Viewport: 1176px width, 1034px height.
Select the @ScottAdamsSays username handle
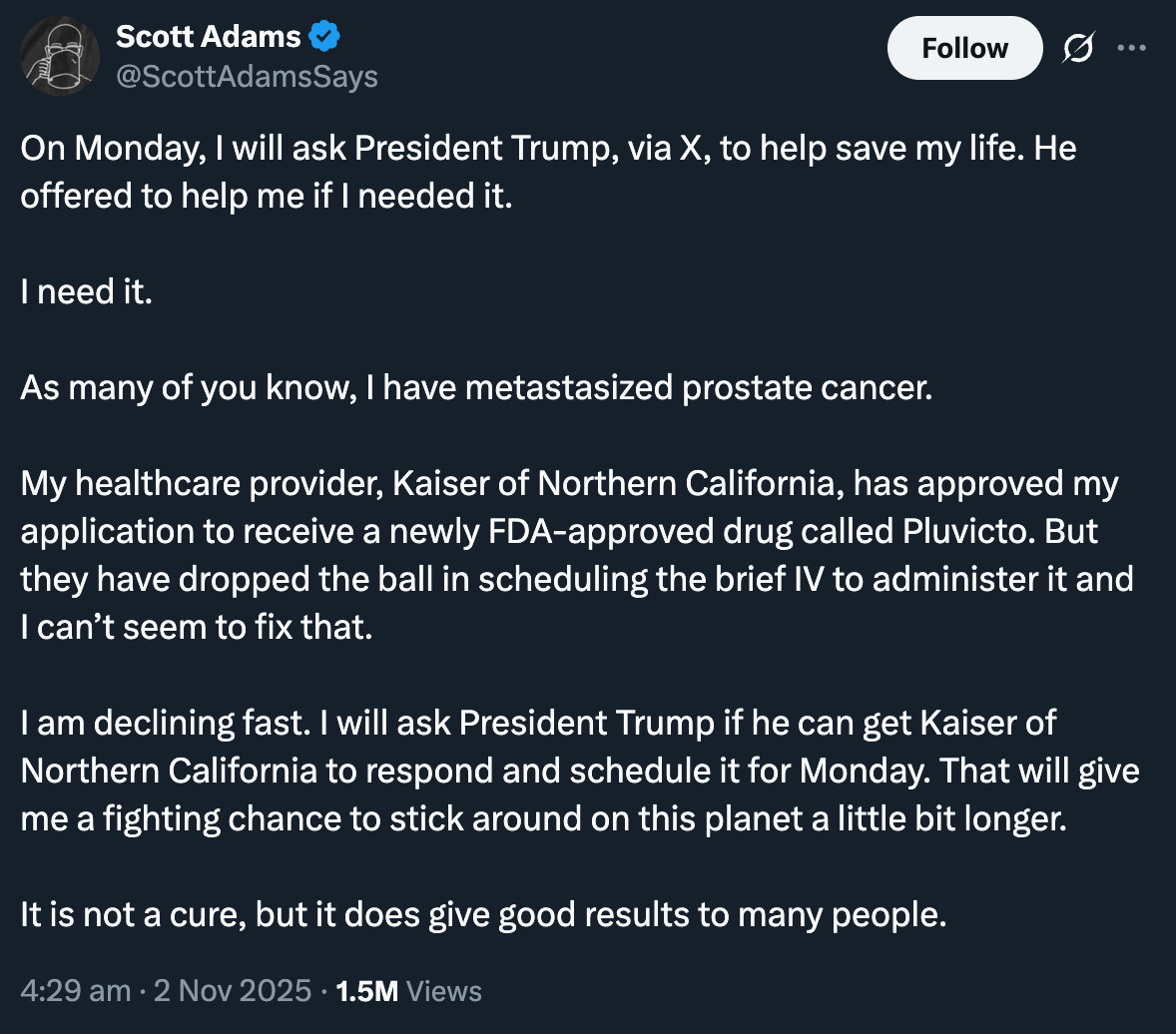click(x=248, y=76)
